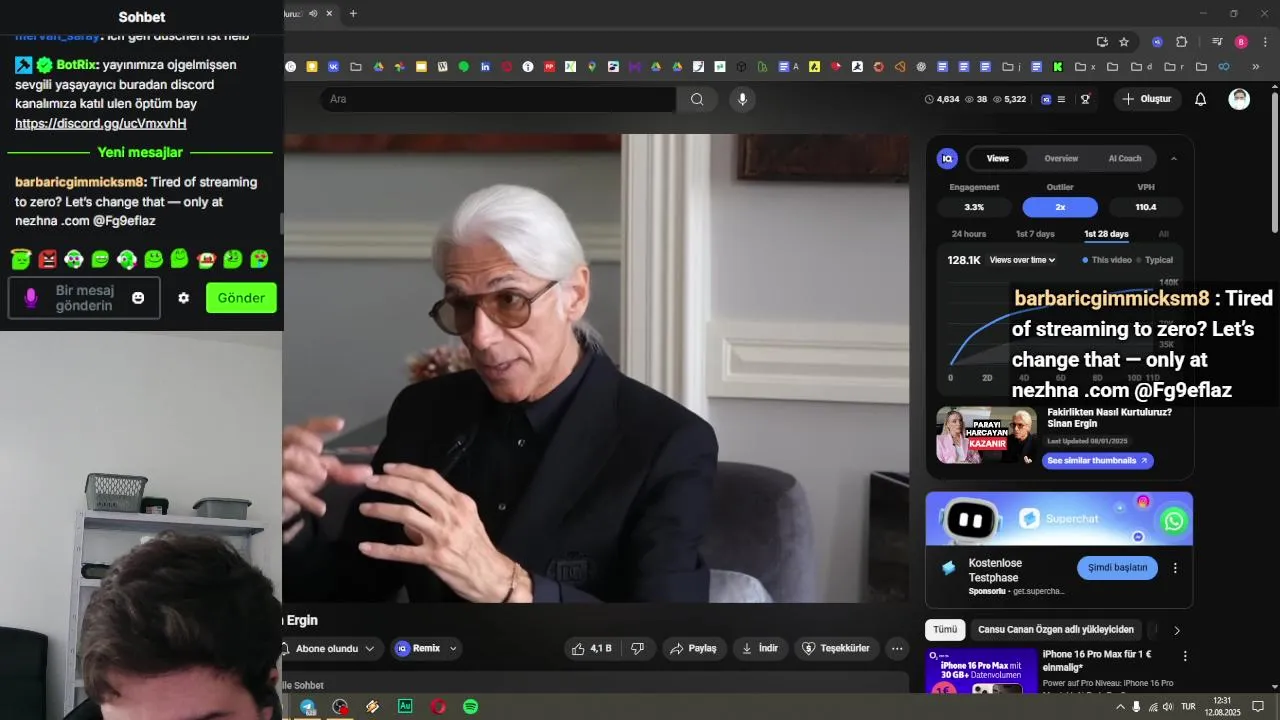Open YouTube notifications bell
Viewport: 1280px width, 720px height.
point(1201,99)
